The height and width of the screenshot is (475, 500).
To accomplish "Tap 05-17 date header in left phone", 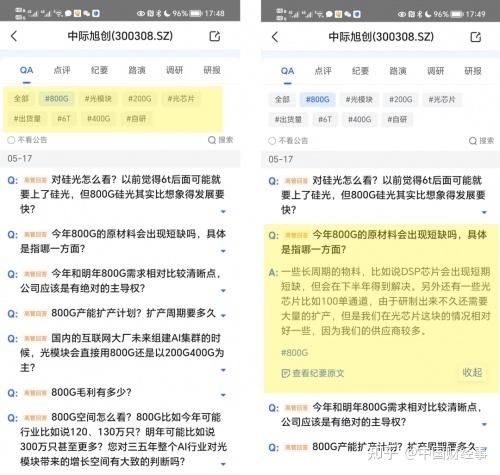I will (x=20, y=158).
